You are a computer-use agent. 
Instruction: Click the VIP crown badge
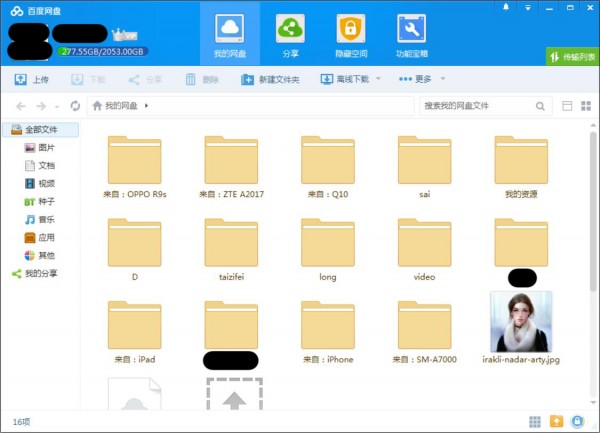[124, 35]
